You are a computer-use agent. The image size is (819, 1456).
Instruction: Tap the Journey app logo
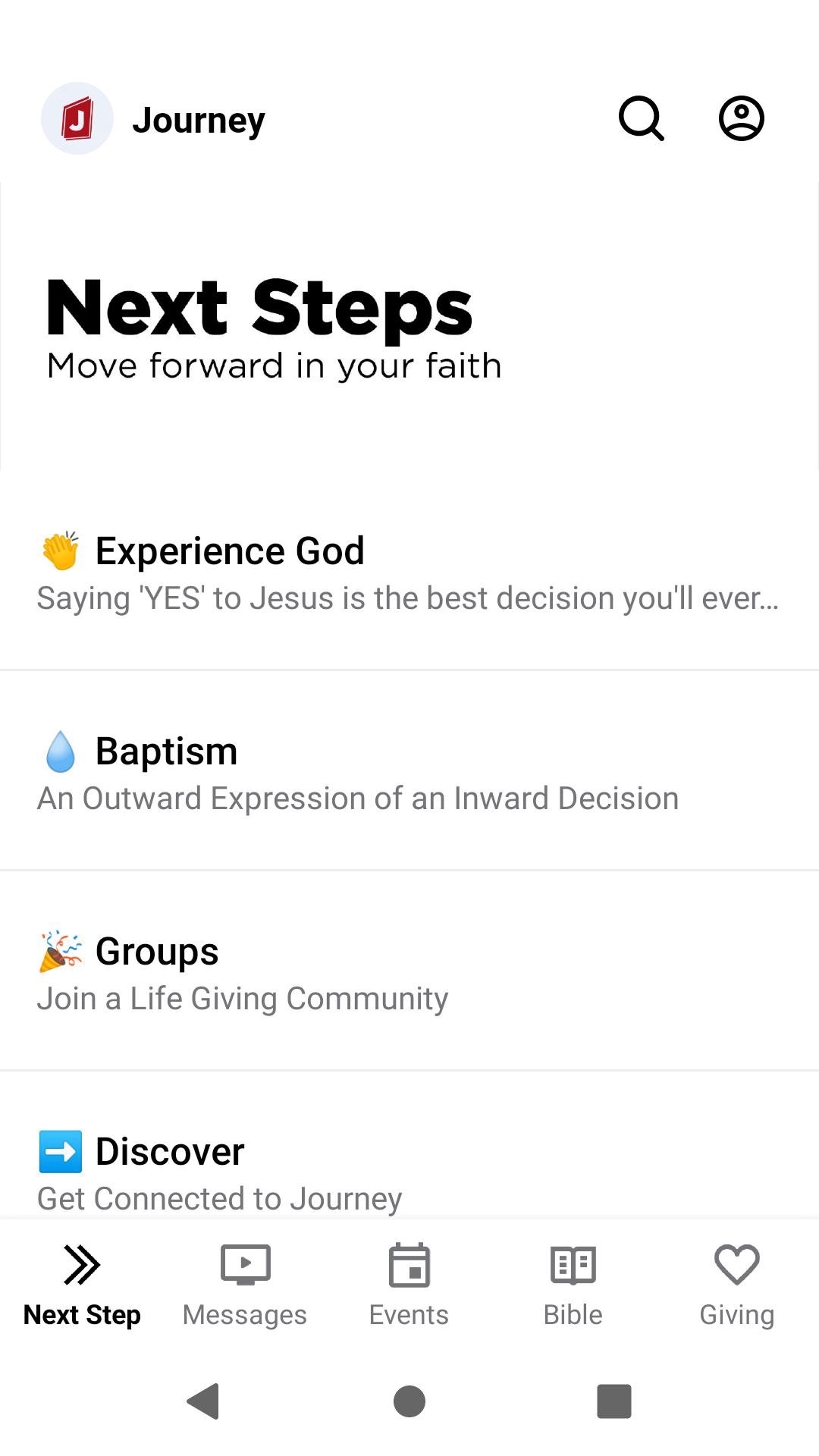click(77, 118)
